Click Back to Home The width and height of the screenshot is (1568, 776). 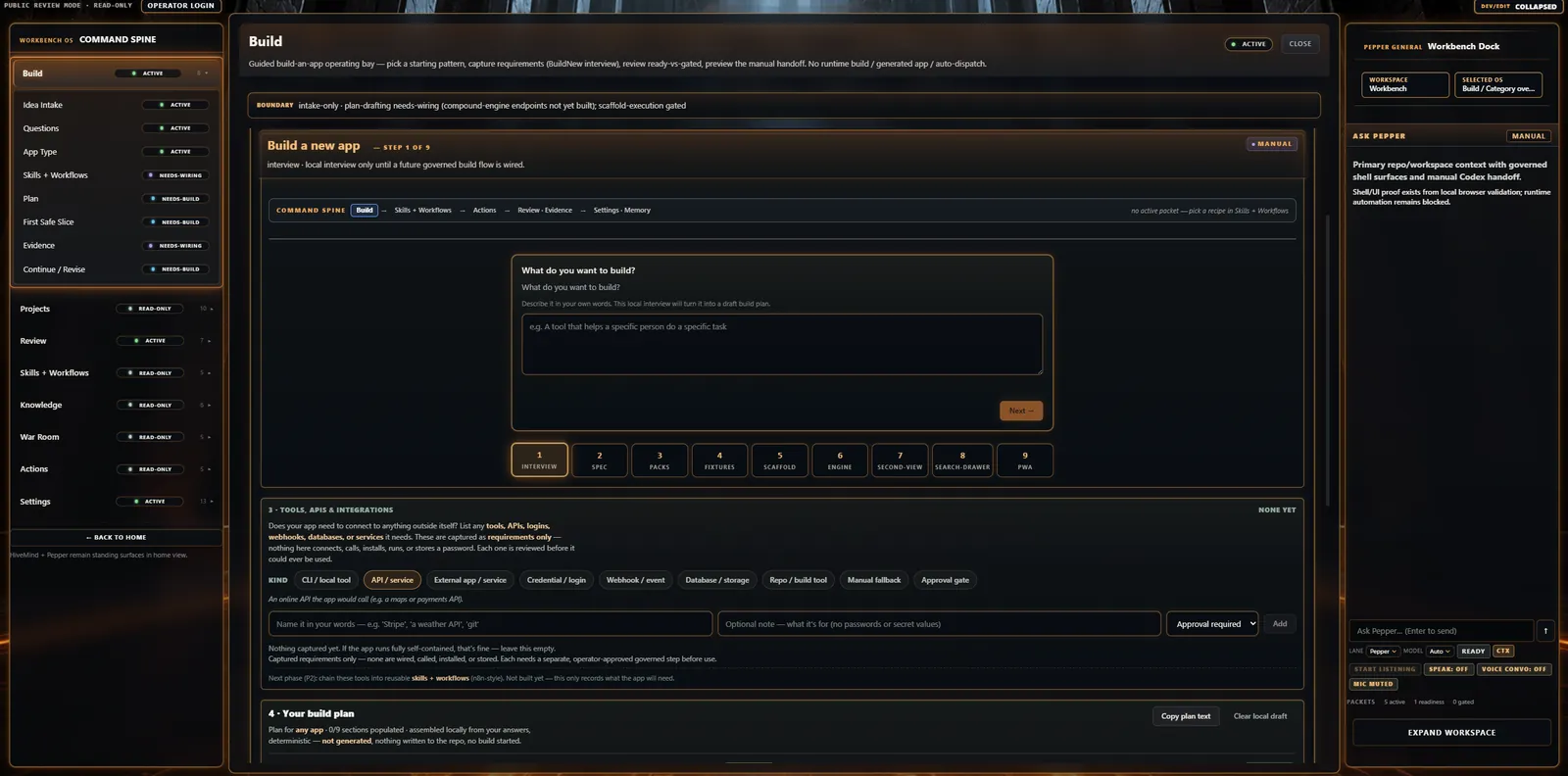pyautogui.click(x=116, y=537)
